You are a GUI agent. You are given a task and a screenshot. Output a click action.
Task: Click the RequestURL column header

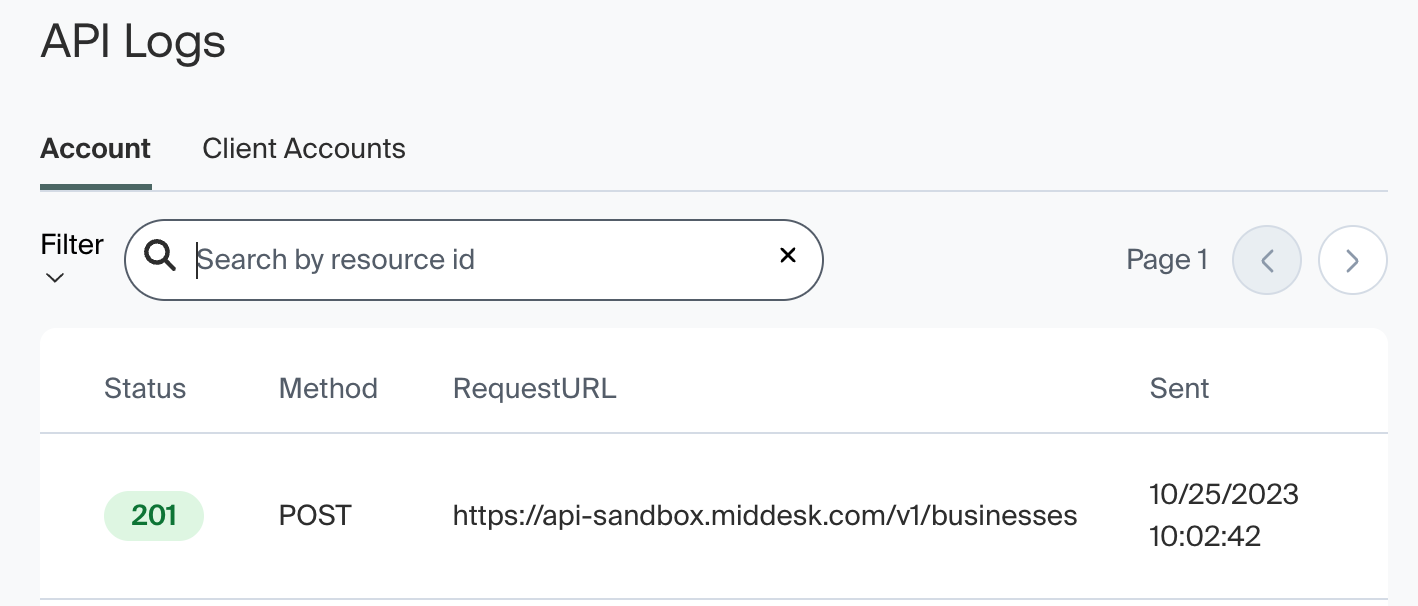pos(534,388)
